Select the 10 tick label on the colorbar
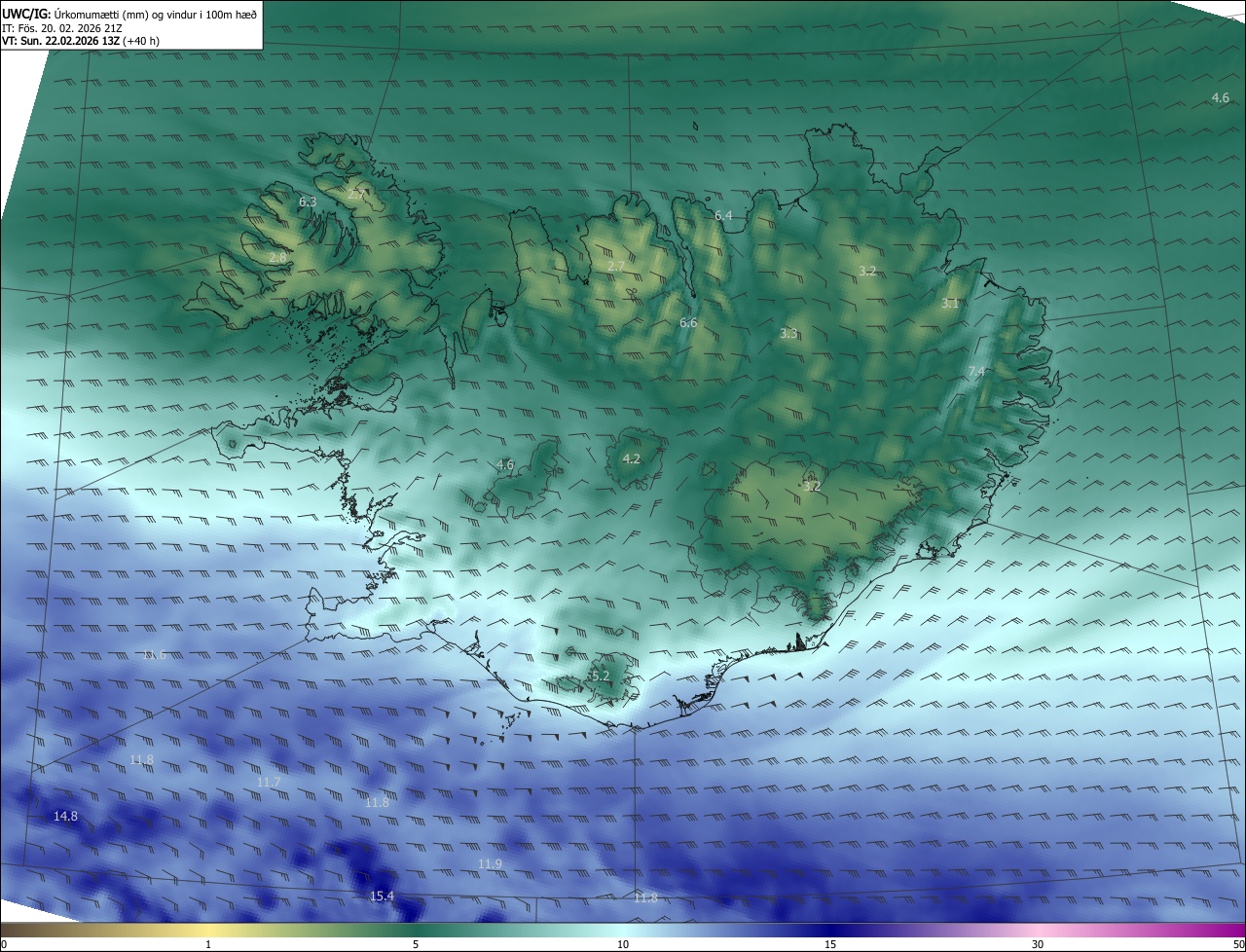This screenshot has width=1246, height=952. point(623,944)
